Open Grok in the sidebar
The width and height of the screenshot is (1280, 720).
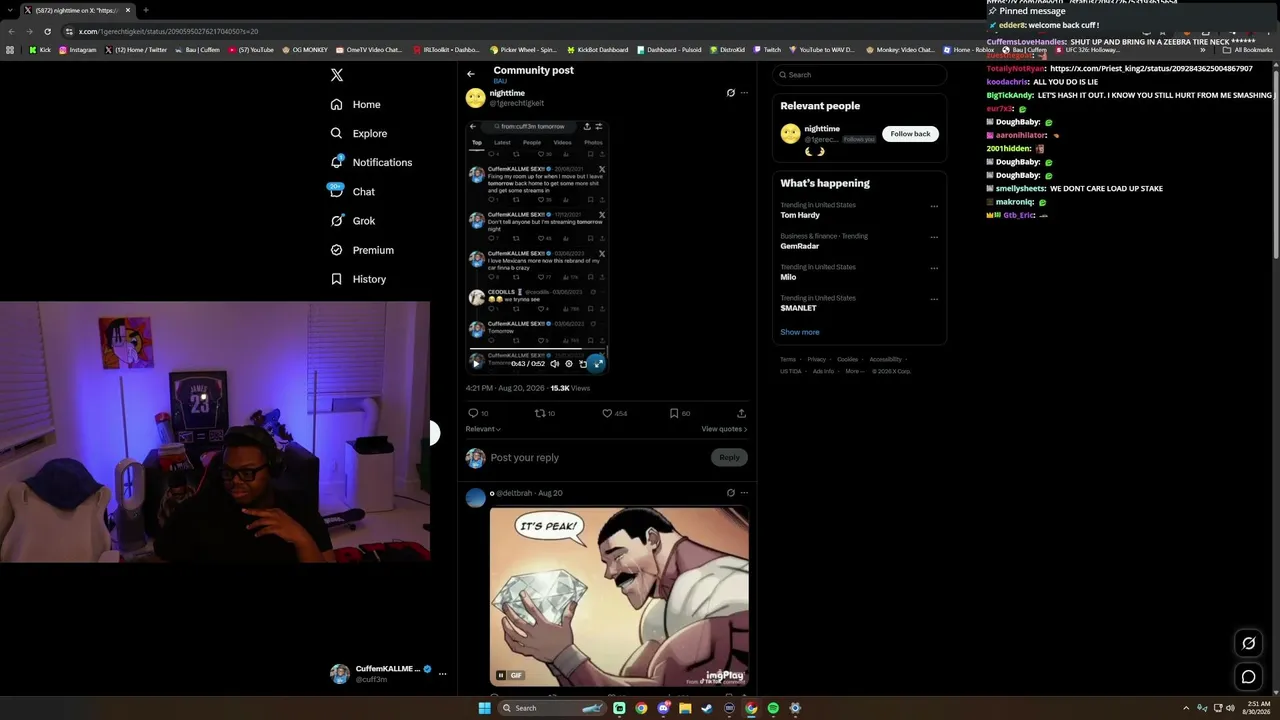click(353, 220)
